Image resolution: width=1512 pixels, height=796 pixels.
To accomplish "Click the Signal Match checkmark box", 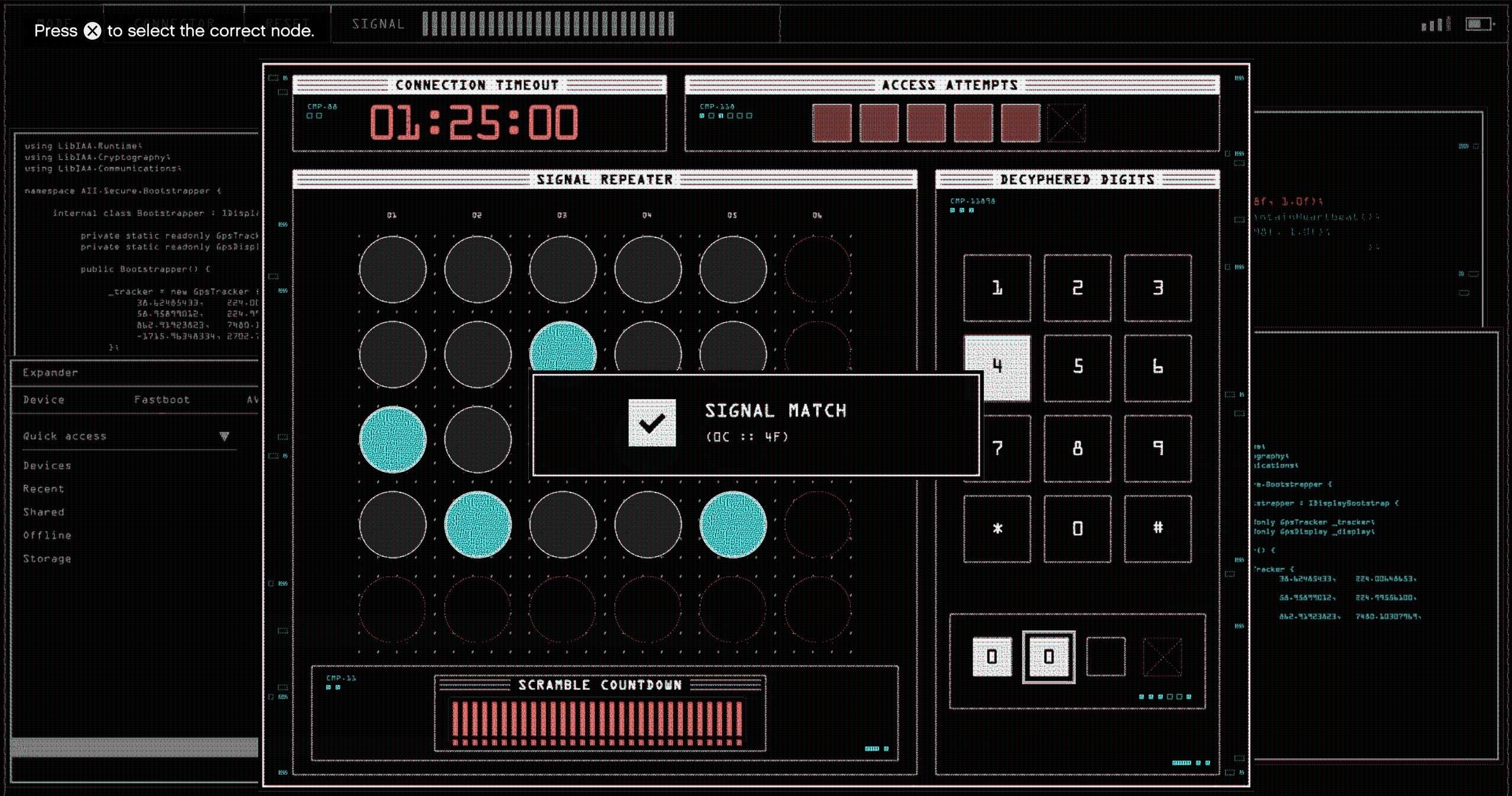I will pos(652,423).
